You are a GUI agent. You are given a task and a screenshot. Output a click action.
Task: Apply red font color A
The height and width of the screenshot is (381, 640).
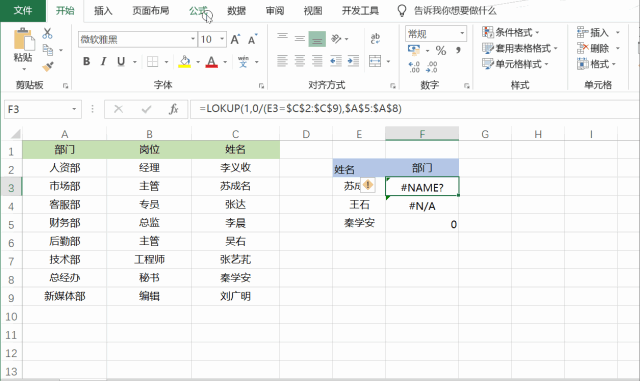[211, 62]
